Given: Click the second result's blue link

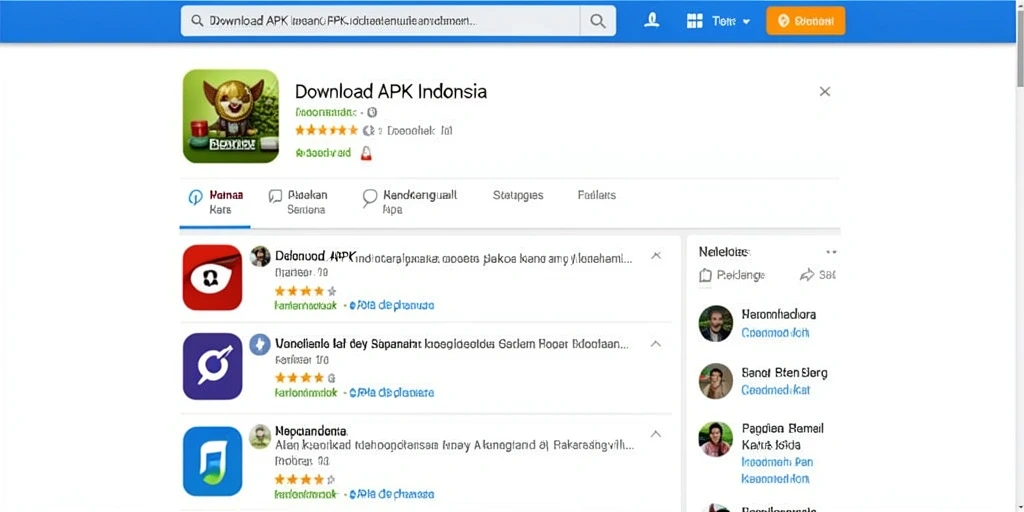Looking at the screenshot, I should pyautogui.click(x=391, y=393).
